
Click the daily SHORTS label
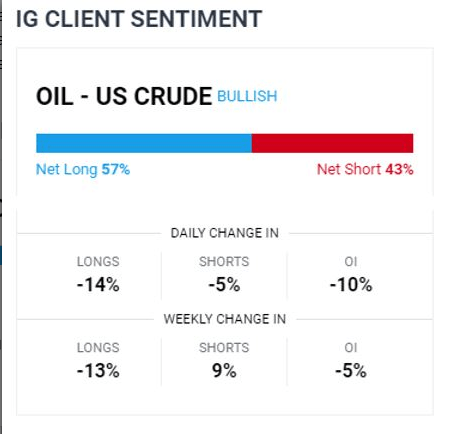click(224, 262)
